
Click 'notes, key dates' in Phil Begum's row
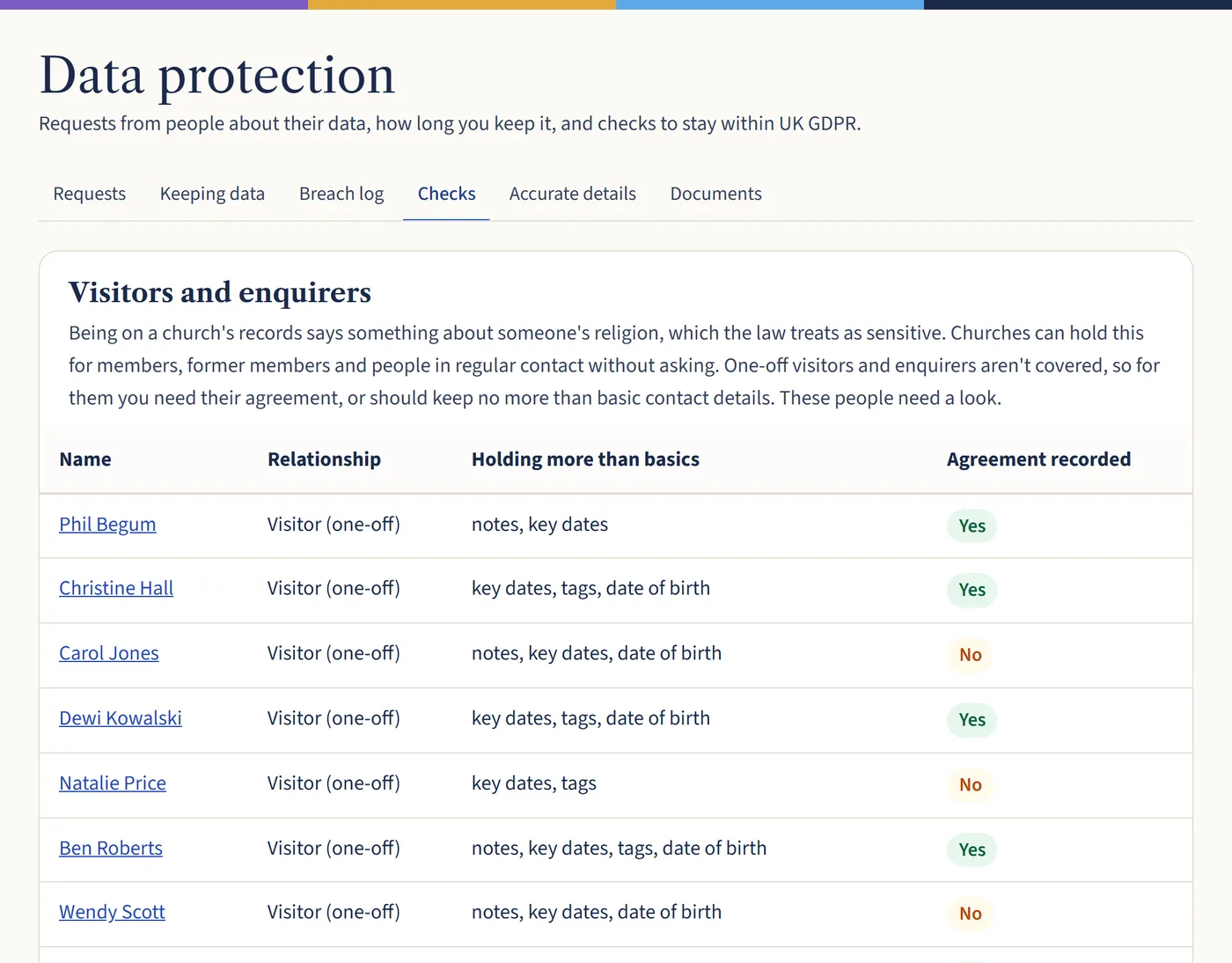[x=539, y=525]
